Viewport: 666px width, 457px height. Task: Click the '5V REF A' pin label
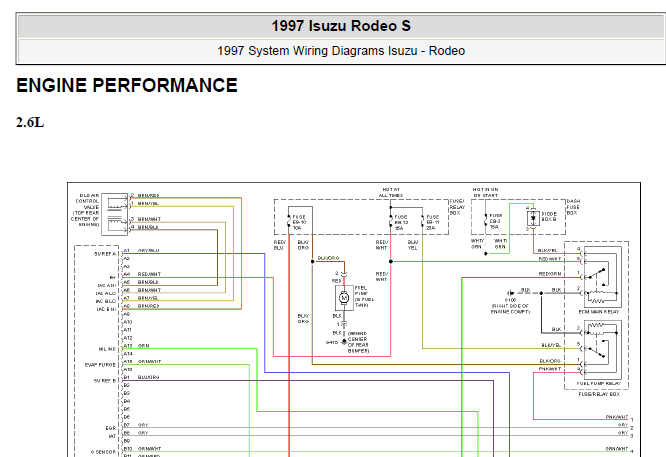(x=105, y=254)
